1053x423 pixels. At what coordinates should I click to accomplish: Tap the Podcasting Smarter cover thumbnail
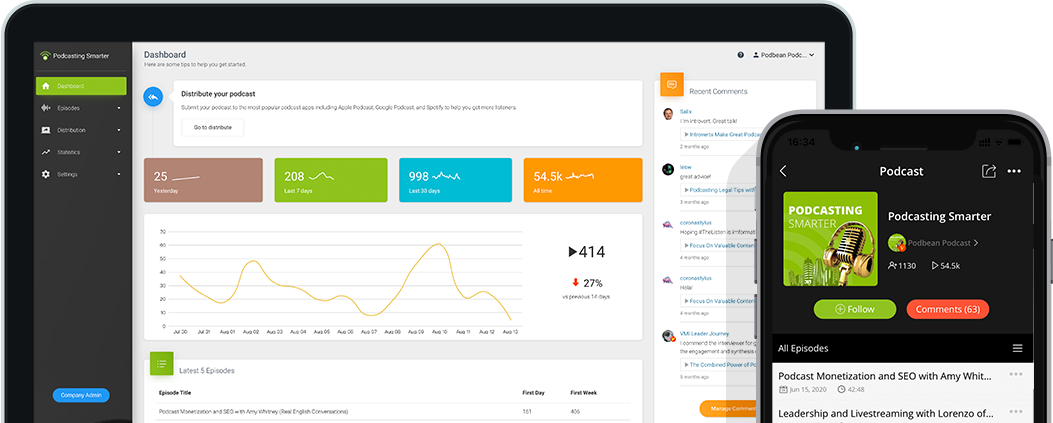click(x=830, y=239)
